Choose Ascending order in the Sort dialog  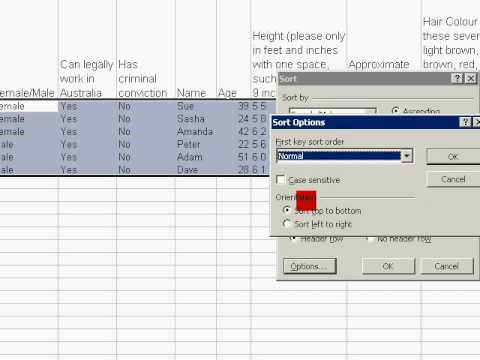coord(395,110)
